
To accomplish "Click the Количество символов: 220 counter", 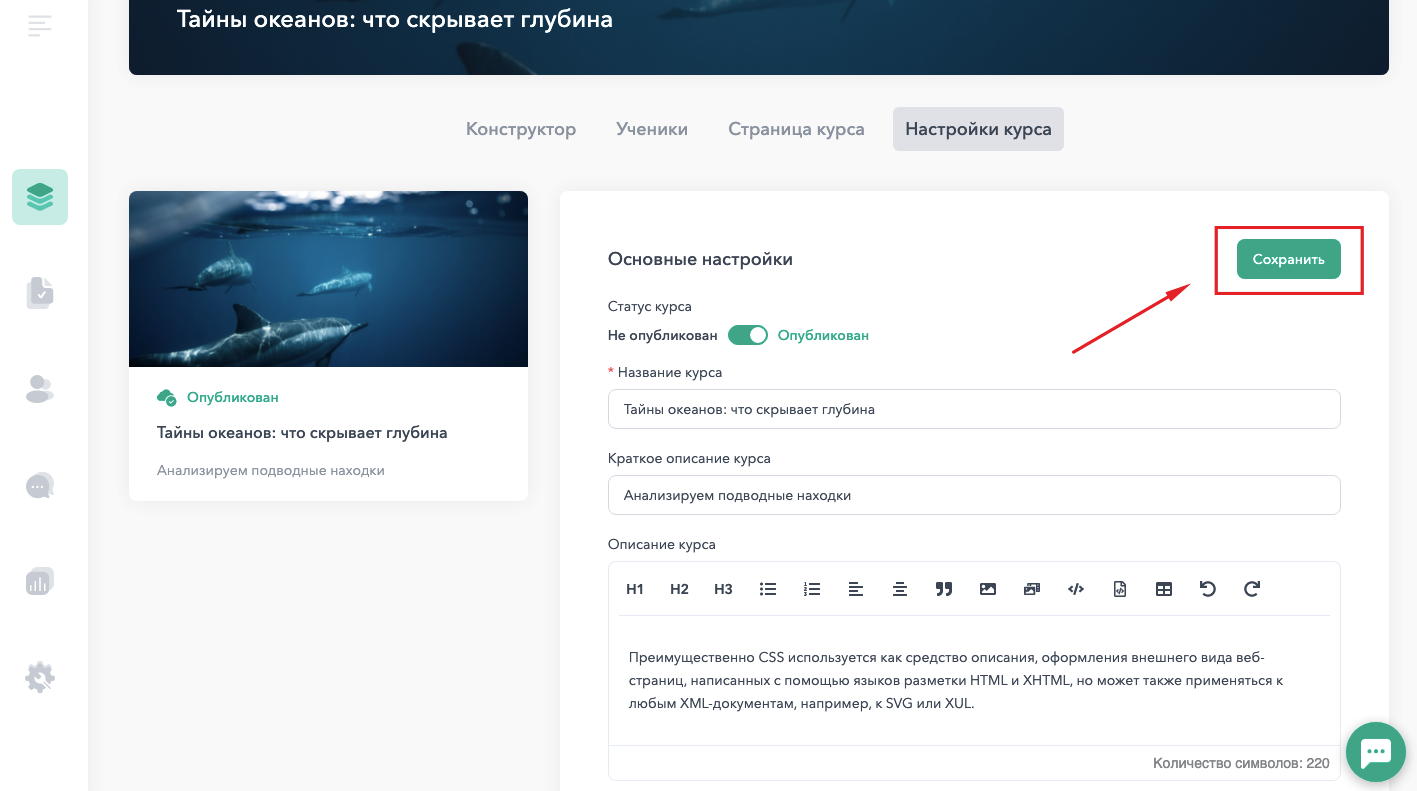I will point(1241,763).
